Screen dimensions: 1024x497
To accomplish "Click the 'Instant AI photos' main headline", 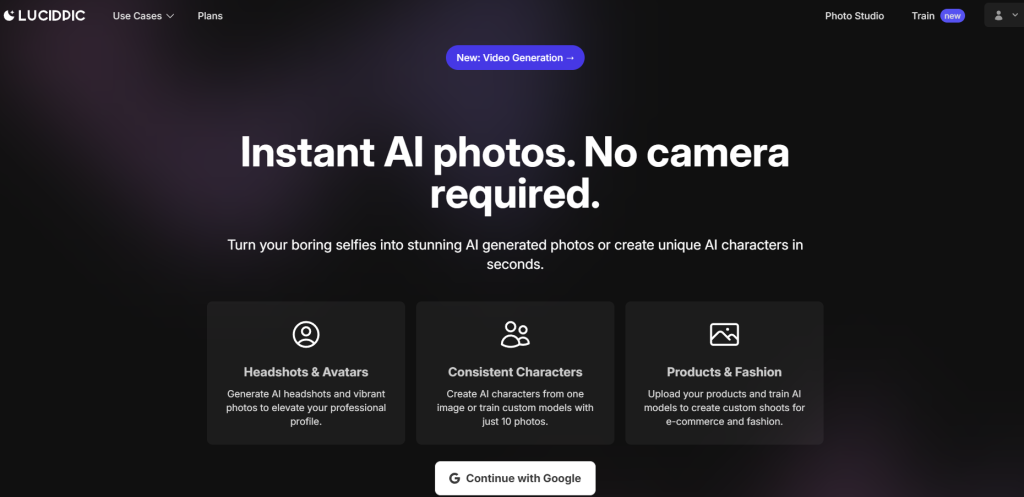I will (x=515, y=172).
